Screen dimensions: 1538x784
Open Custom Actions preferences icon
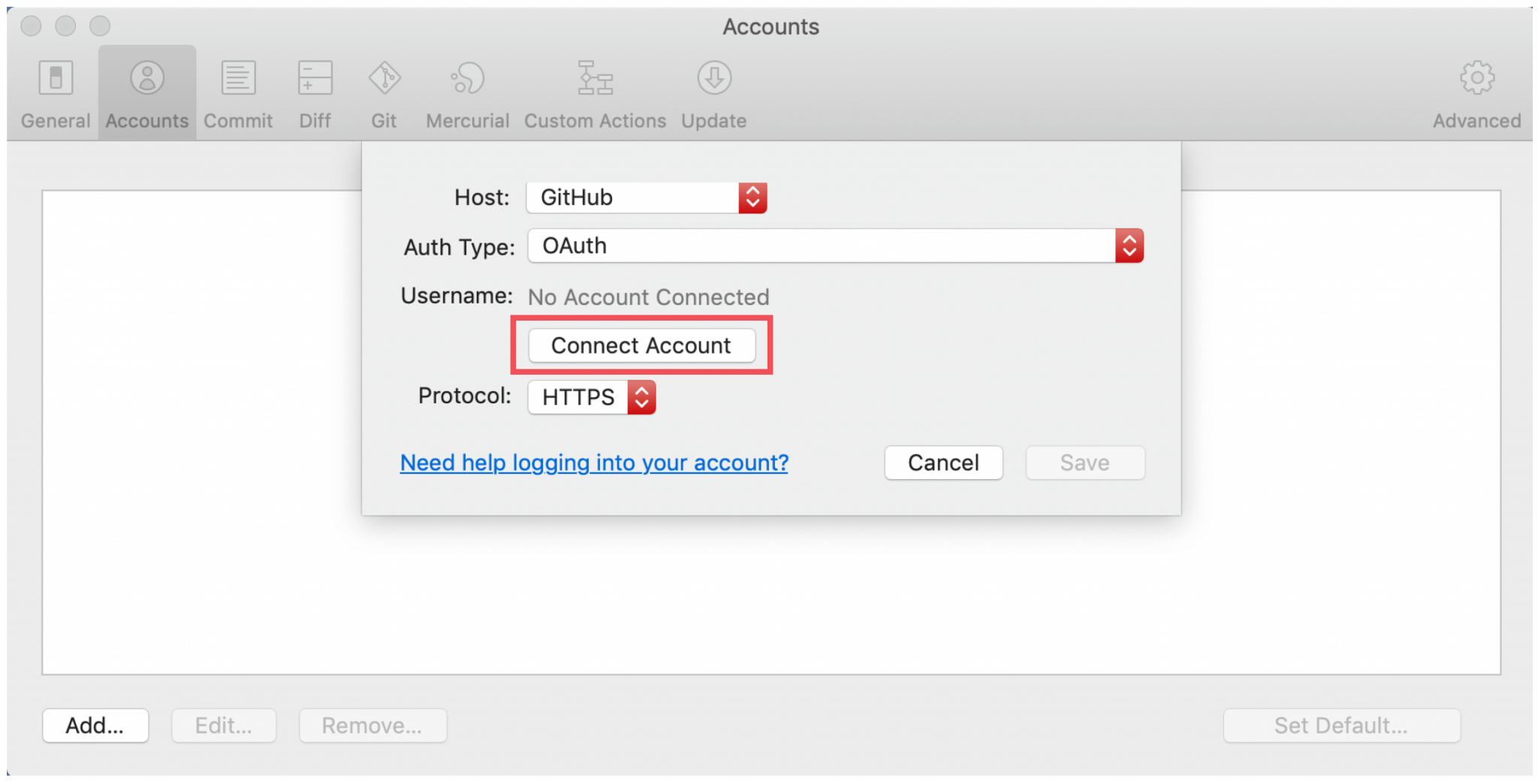[595, 79]
